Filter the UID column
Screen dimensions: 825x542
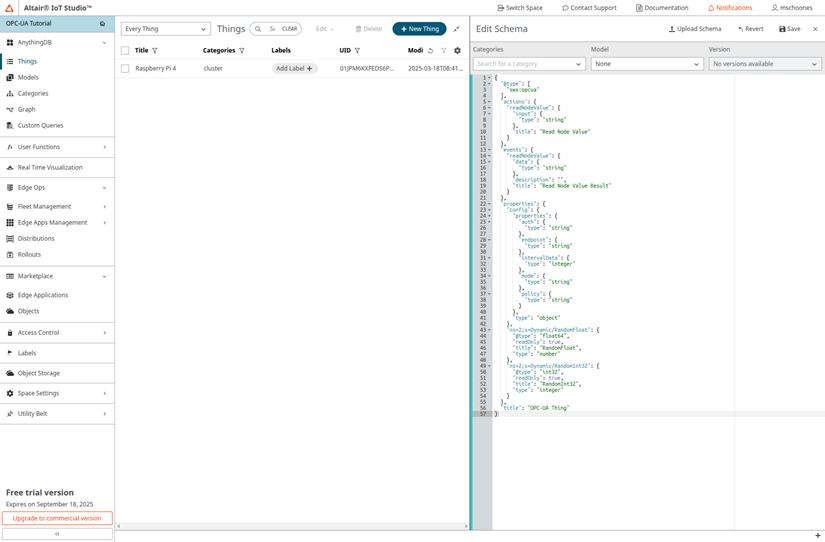[x=357, y=51]
